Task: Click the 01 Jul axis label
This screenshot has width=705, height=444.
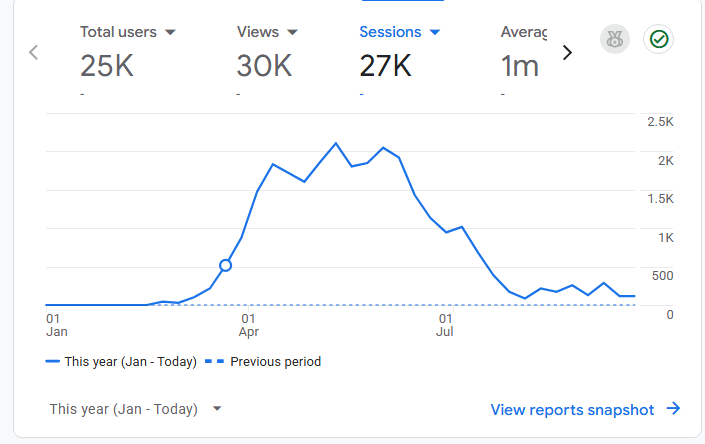Action: click(445, 325)
